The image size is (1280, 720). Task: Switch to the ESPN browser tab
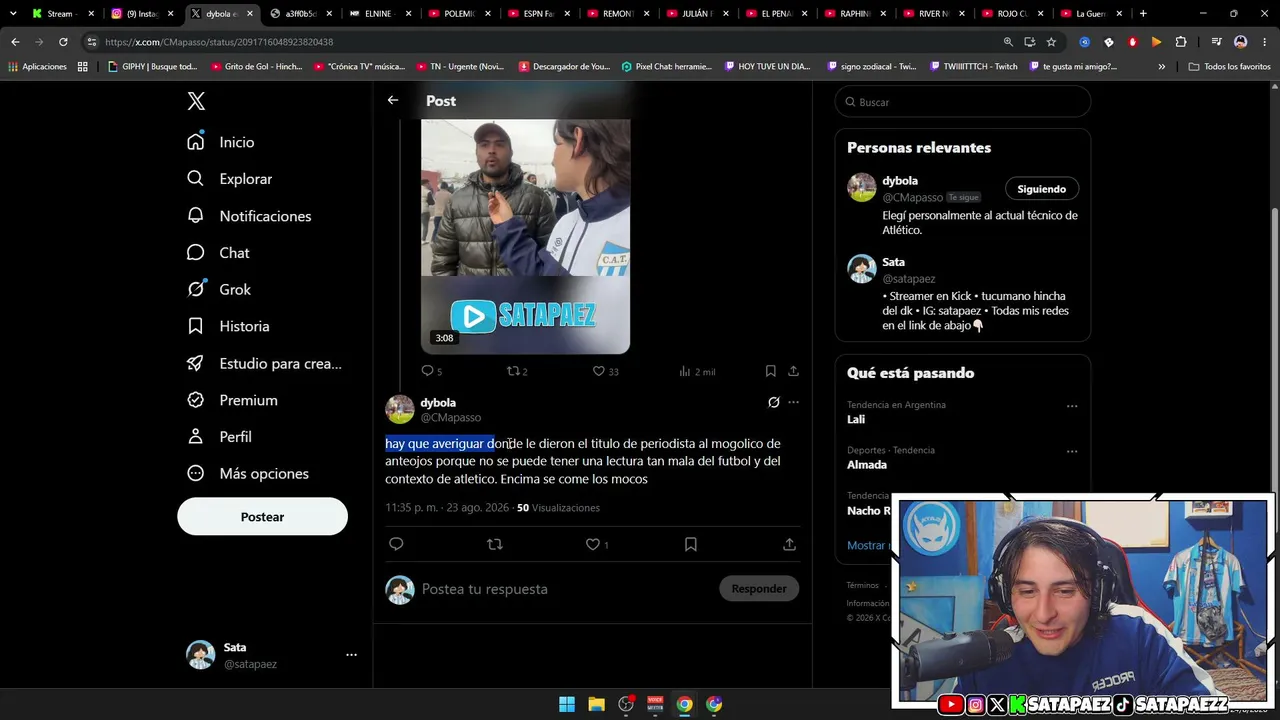tap(538, 14)
